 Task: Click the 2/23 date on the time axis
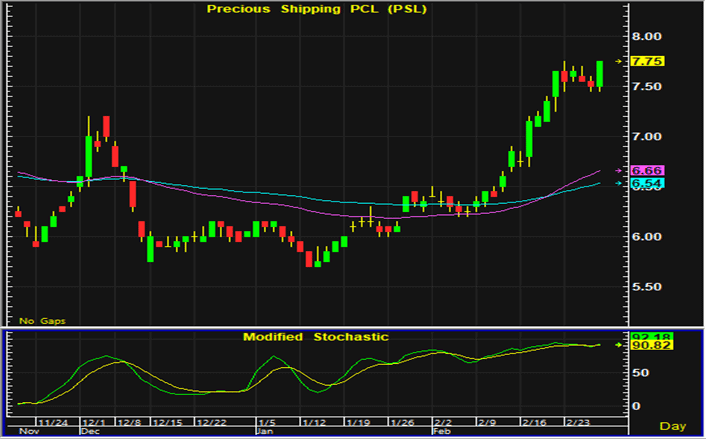[x=578, y=423]
